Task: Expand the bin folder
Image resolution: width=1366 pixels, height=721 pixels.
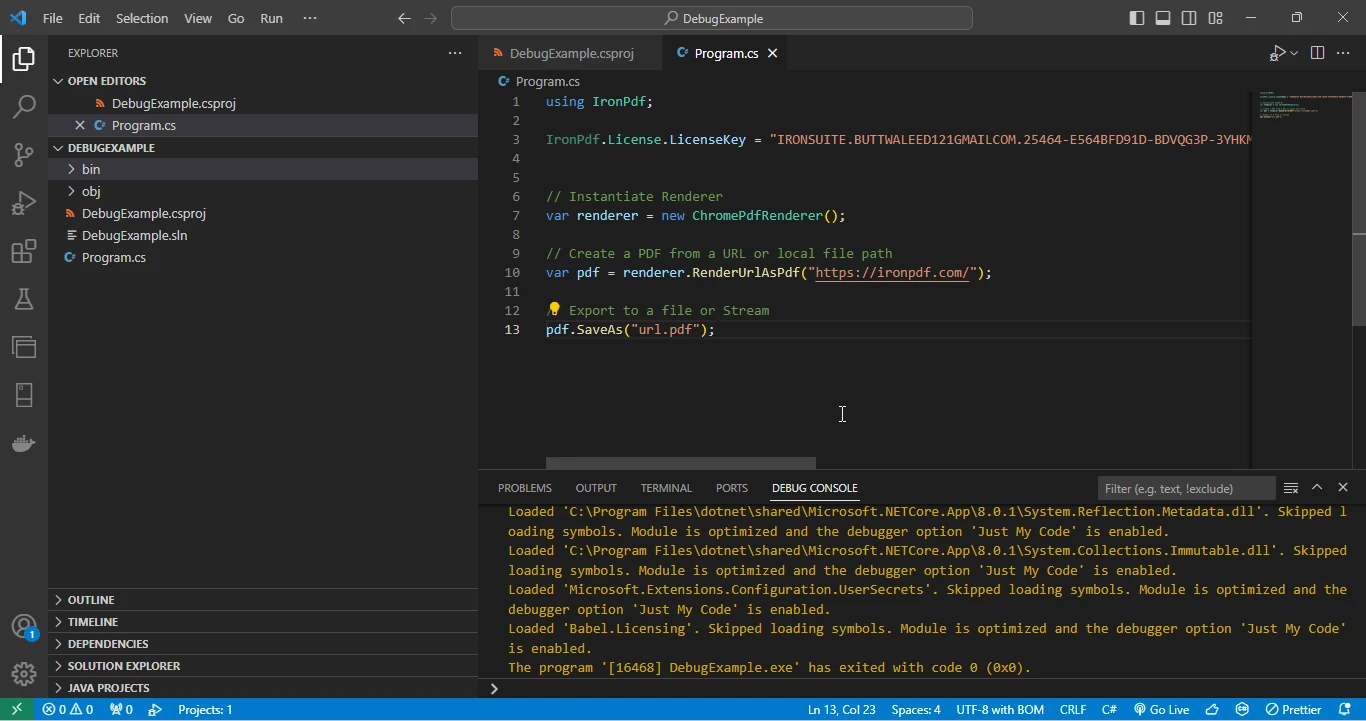Action: (263, 169)
